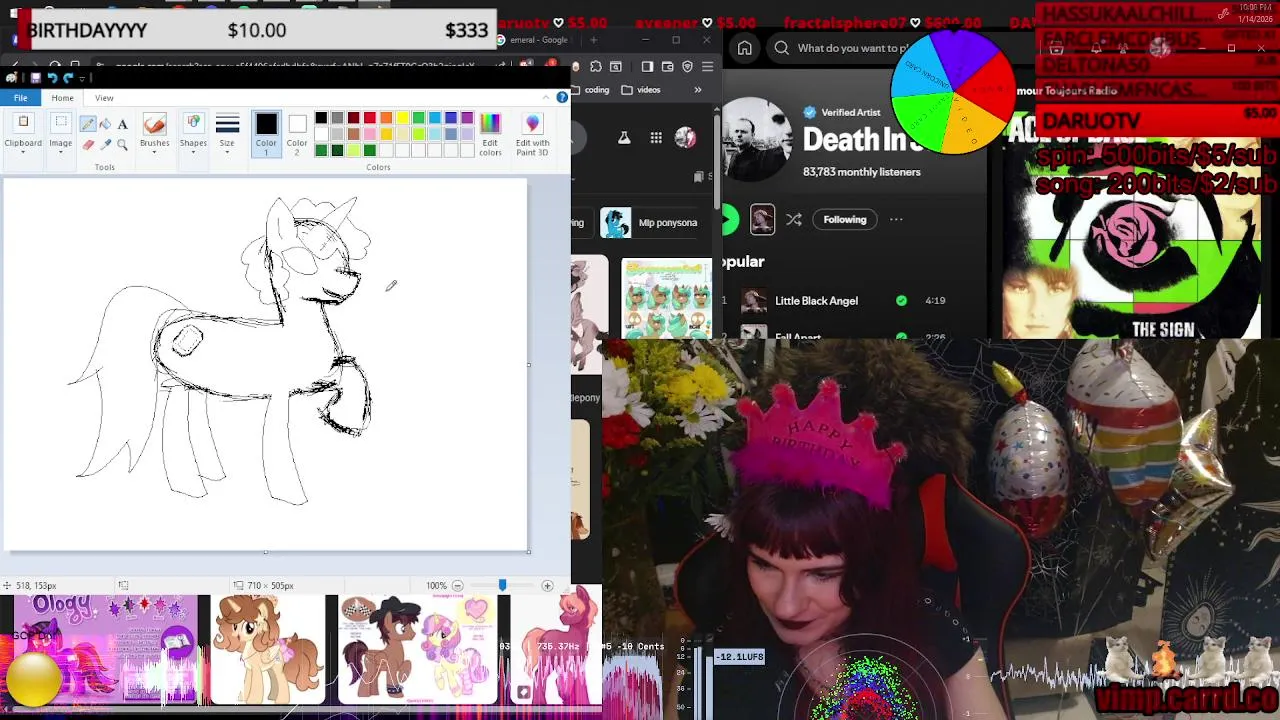The image size is (1280, 720).
Task: Click Little Black Angel album thumbnail
Action: point(753,300)
